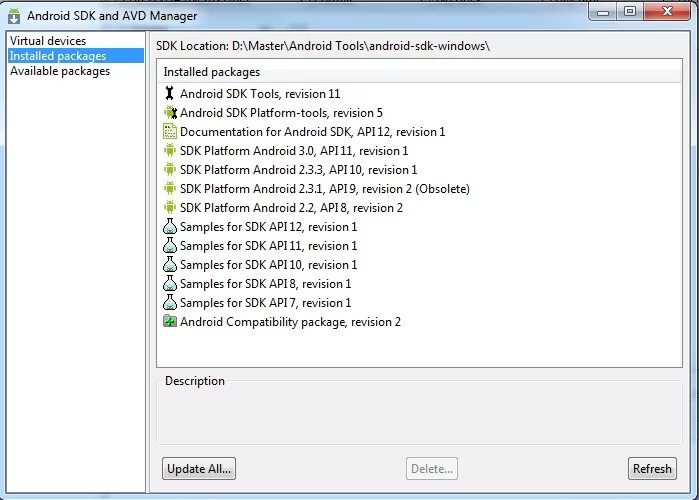Select Installed packages in the sidebar
699x500 pixels.
[x=58, y=56]
